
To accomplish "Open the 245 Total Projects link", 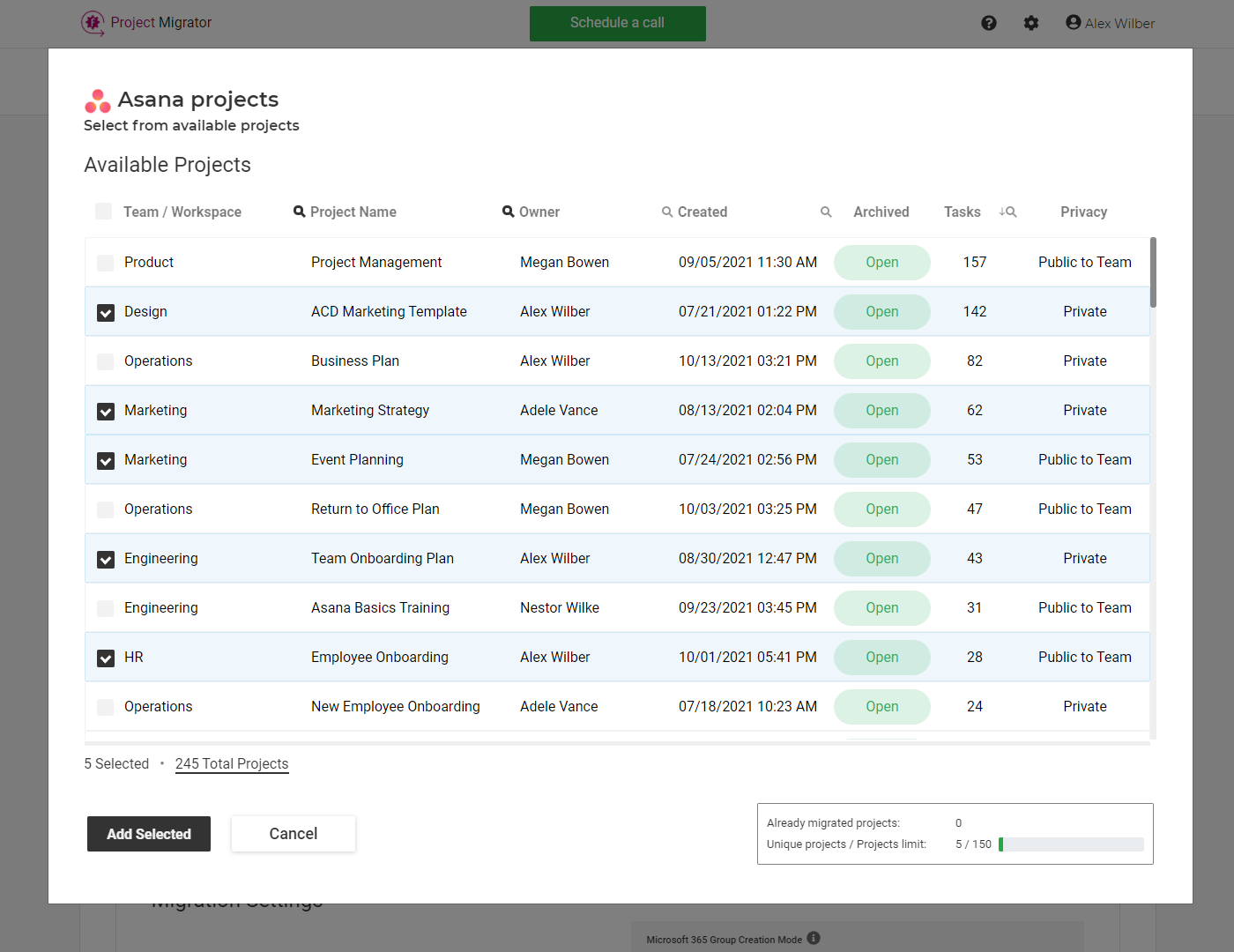I will [x=232, y=763].
